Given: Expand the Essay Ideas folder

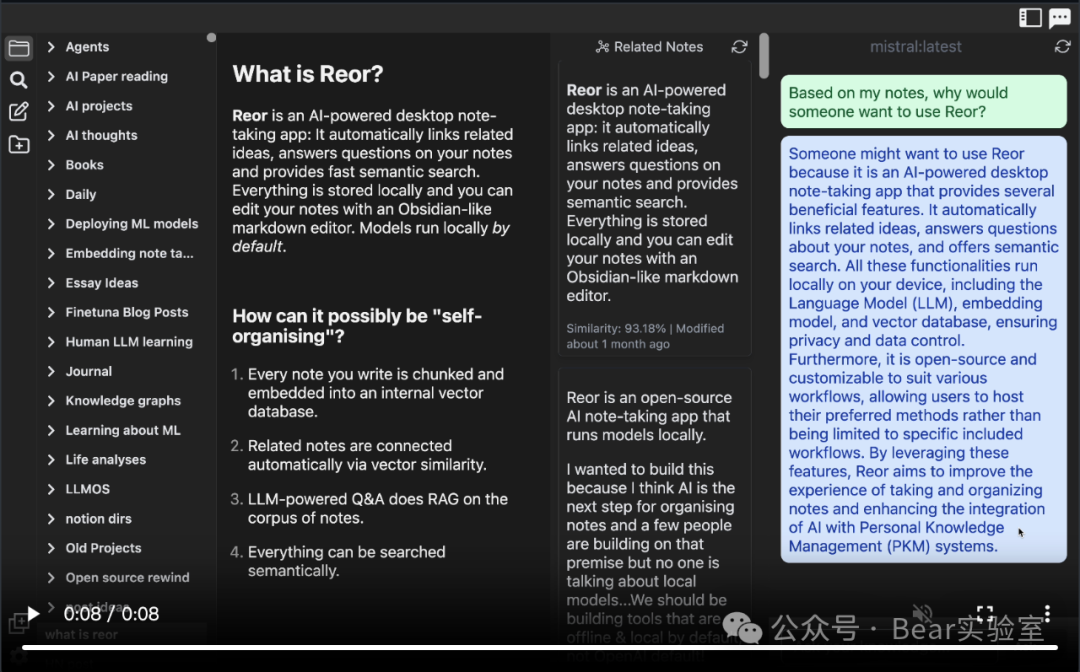Looking at the screenshot, I should (x=51, y=283).
